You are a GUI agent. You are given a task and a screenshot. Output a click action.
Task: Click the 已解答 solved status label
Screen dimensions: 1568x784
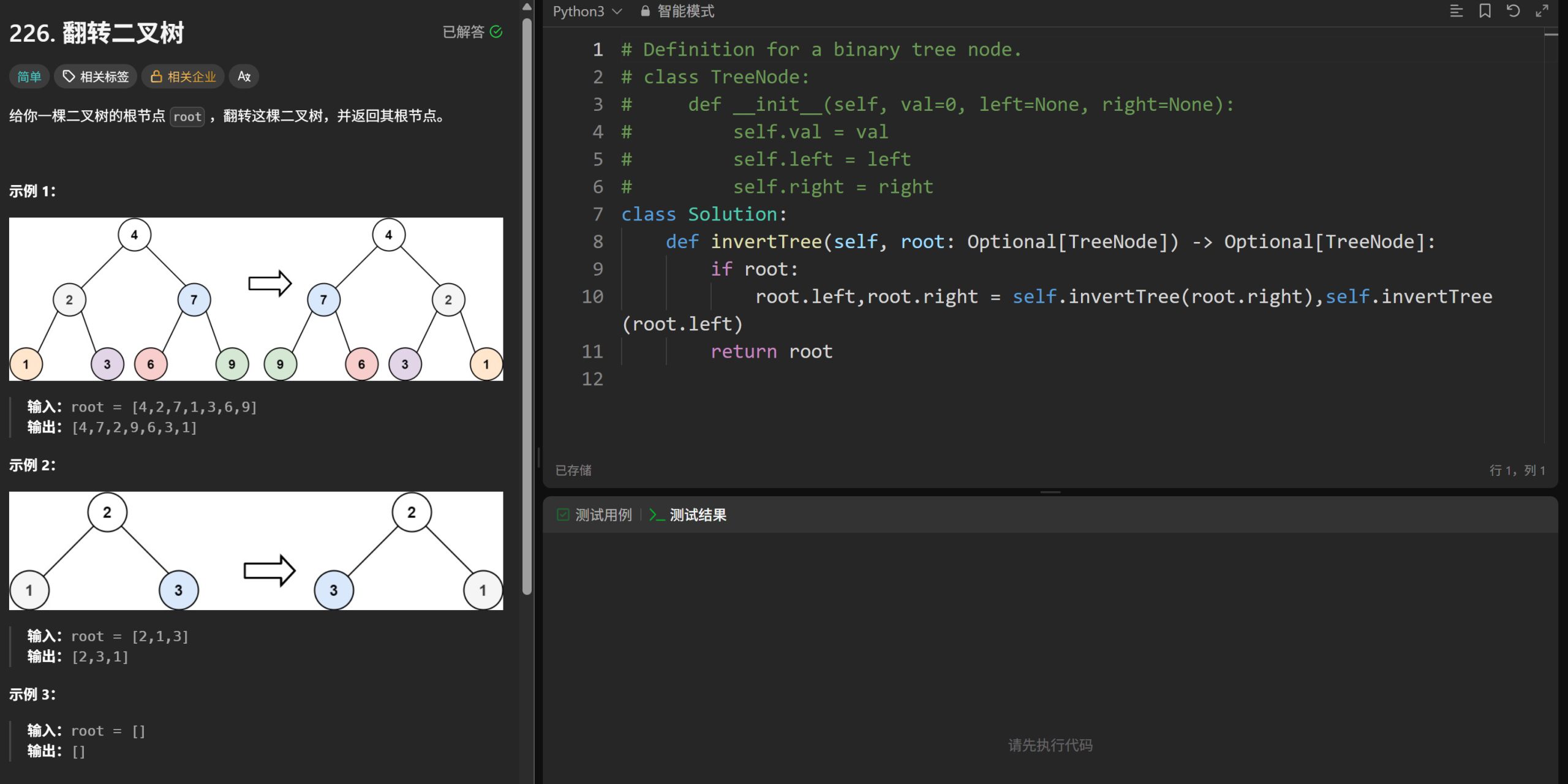(463, 32)
